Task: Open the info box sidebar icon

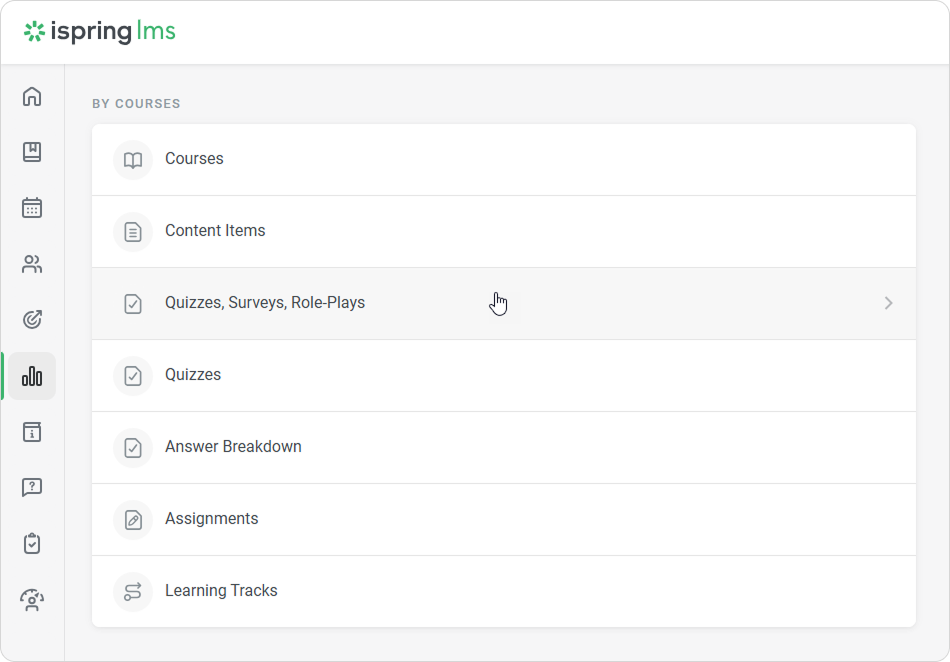Action: click(x=32, y=432)
